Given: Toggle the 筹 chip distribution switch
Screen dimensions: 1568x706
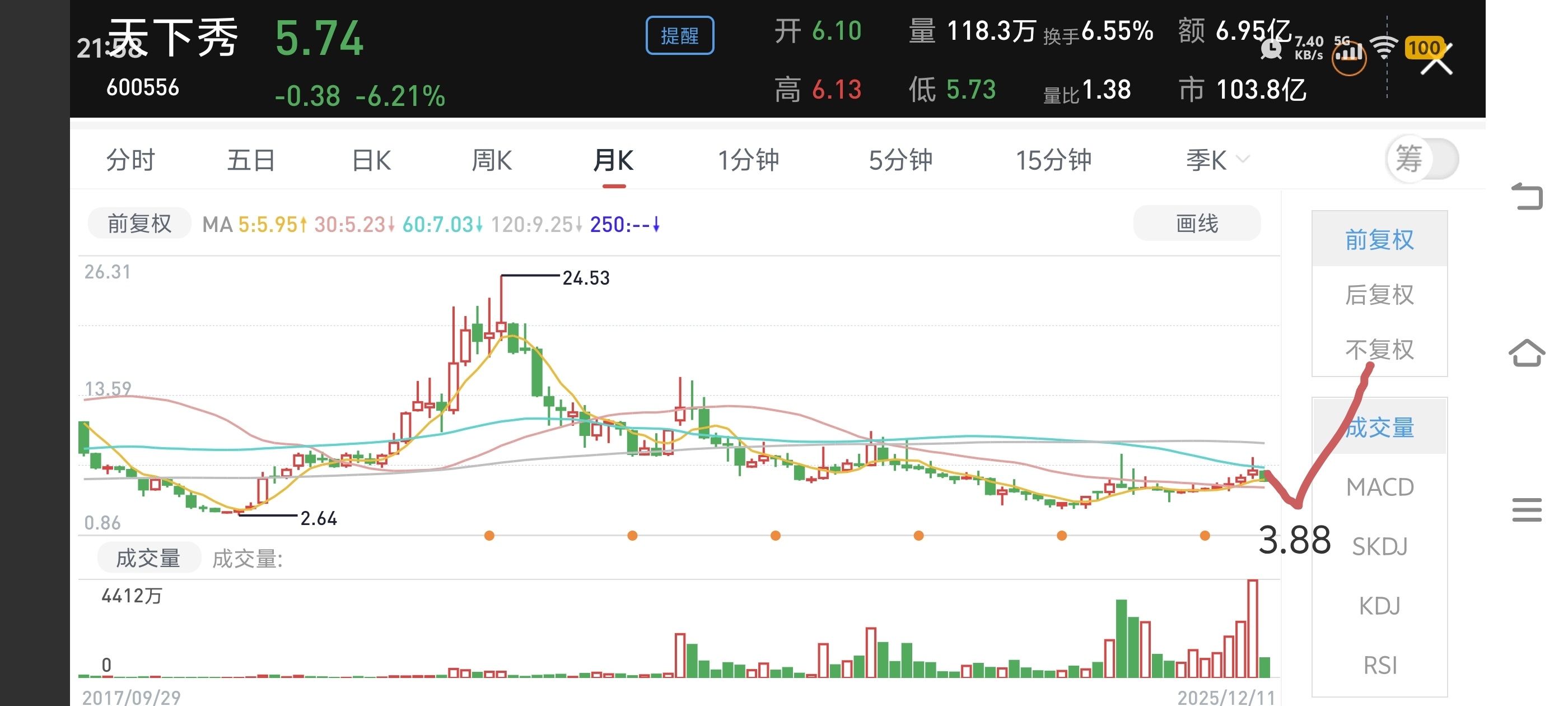Looking at the screenshot, I should (1422, 159).
